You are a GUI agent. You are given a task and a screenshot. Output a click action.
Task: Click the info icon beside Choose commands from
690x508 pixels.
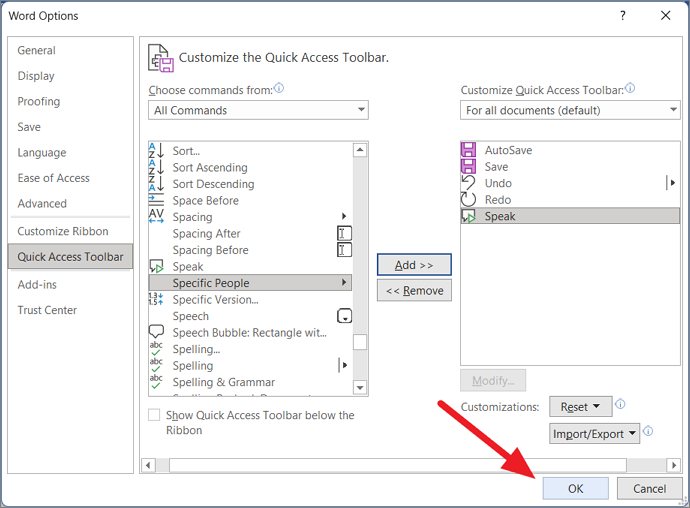pyautogui.click(x=279, y=88)
